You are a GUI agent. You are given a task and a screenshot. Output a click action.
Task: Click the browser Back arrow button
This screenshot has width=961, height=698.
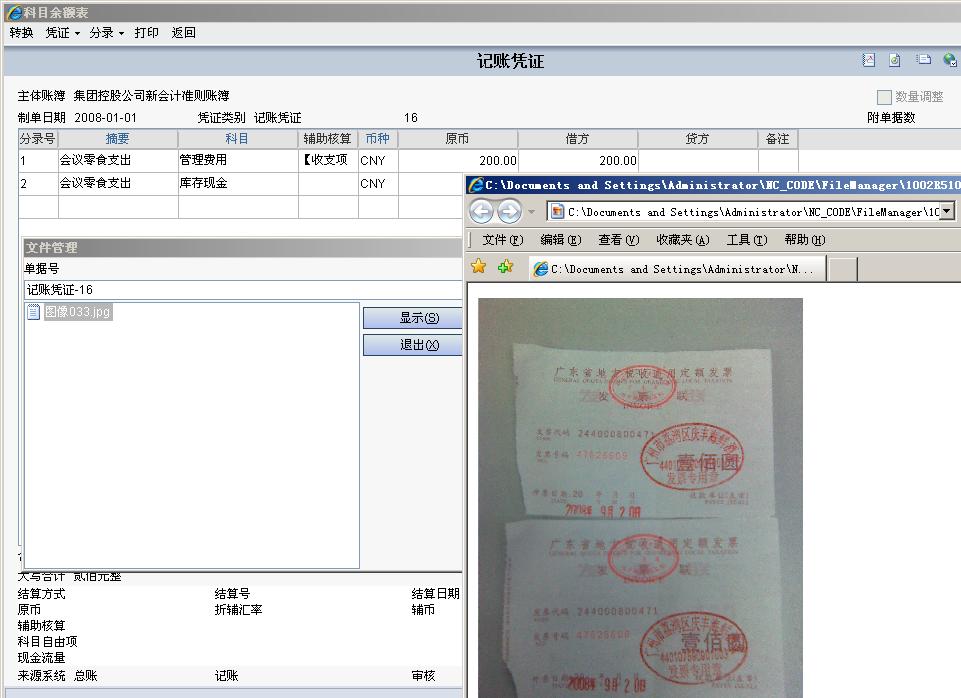pos(482,212)
